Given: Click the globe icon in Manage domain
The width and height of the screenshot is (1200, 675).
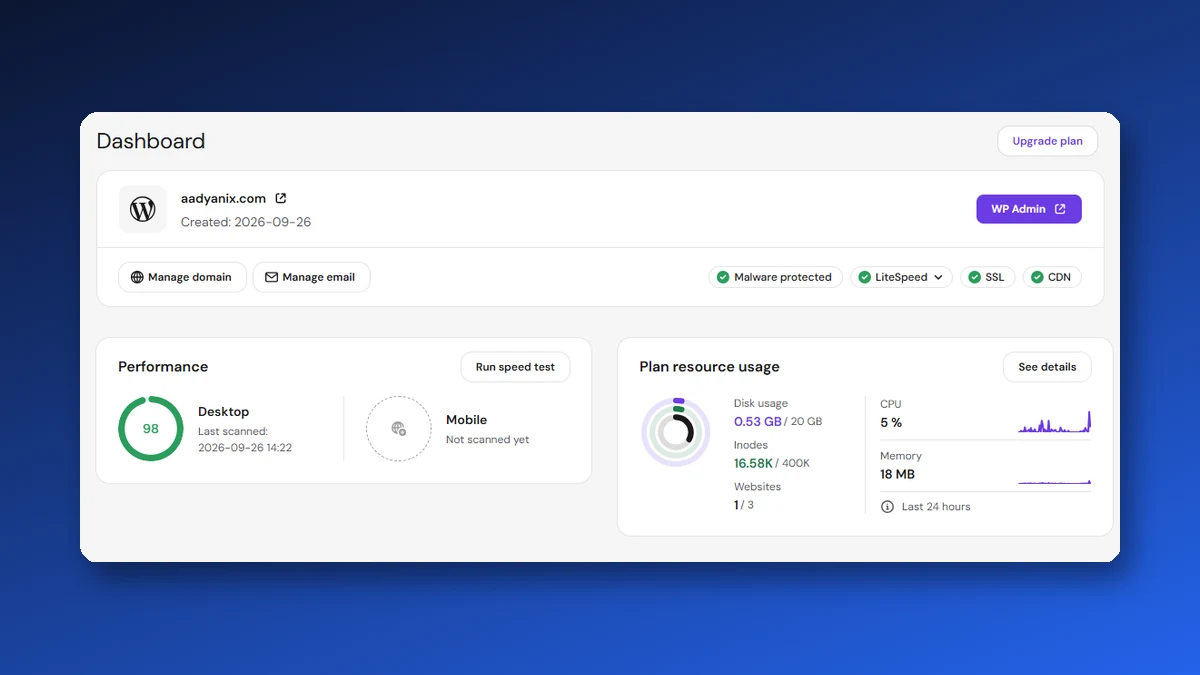Looking at the screenshot, I should (138, 277).
